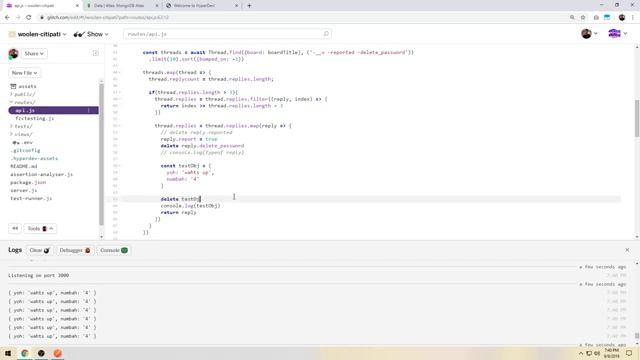Screen dimensions: 640x360
Task: Collapse the routes/ folder
Action: (x=23, y=102)
